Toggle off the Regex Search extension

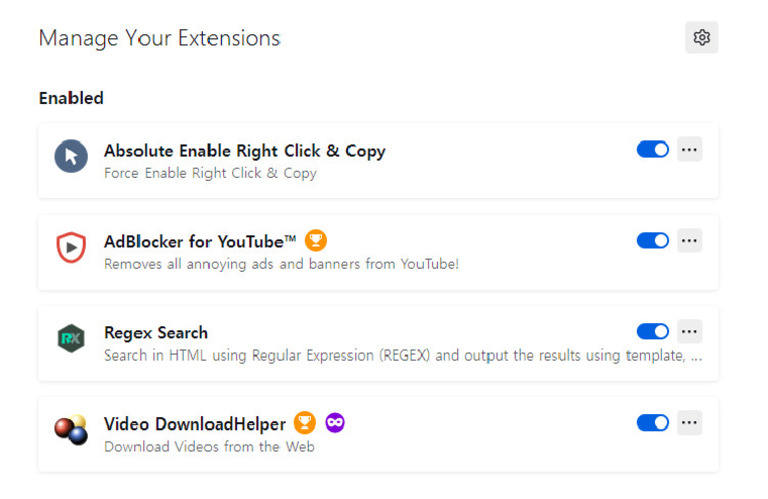click(653, 332)
